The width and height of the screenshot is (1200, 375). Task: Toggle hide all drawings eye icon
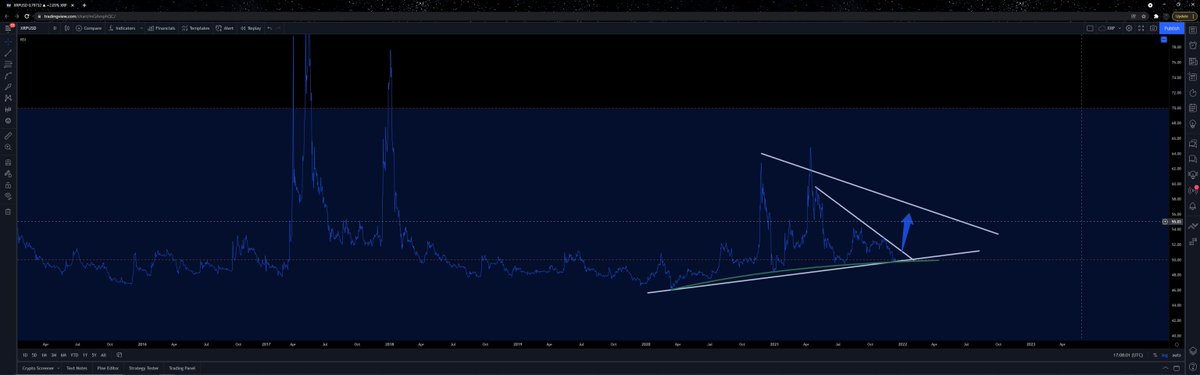point(8,196)
